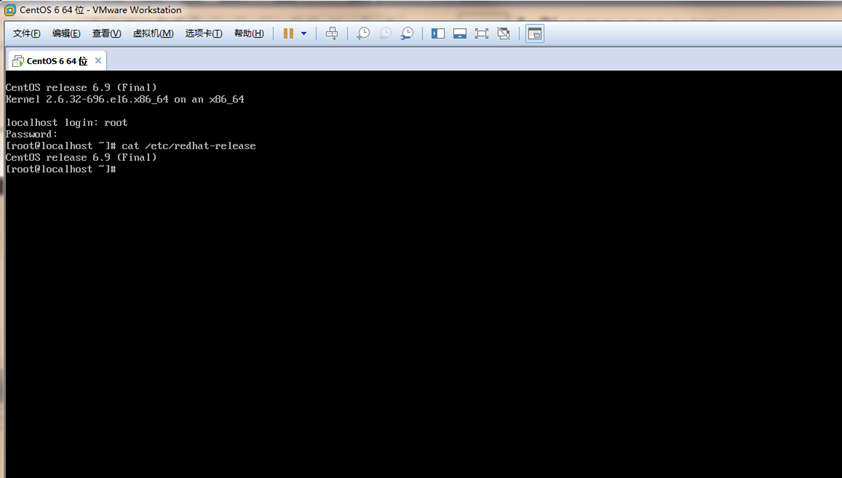Click the cat /etc/redhat-release command text
Image resolution: width=842 pixels, height=478 pixels.
188,146
